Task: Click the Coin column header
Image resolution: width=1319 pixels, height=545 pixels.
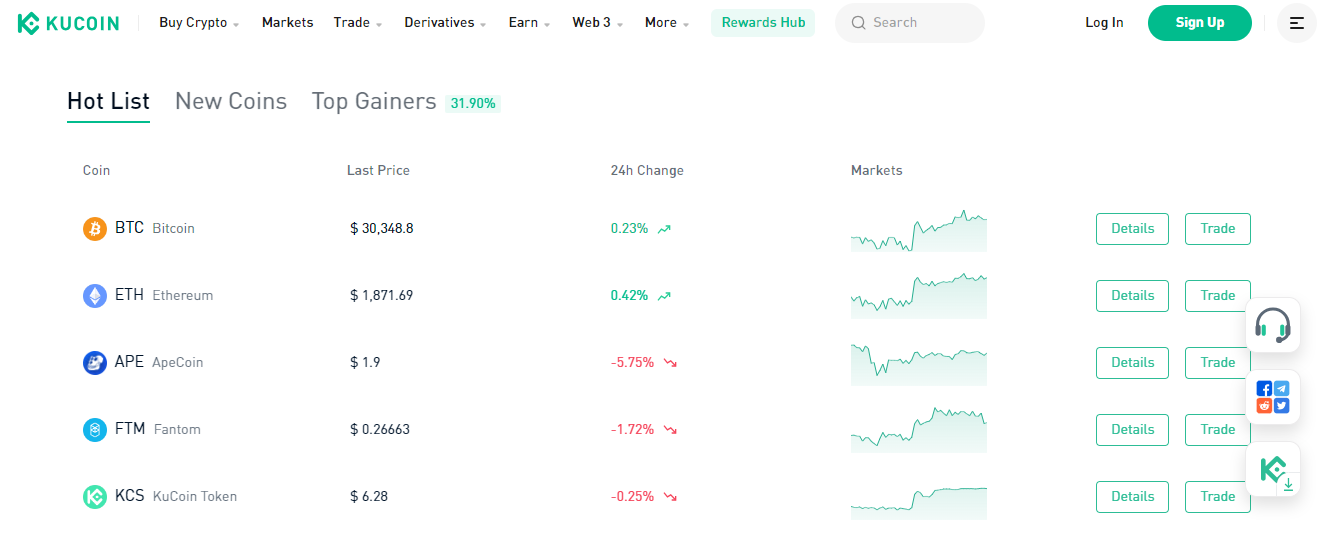Action: [96, 171]
